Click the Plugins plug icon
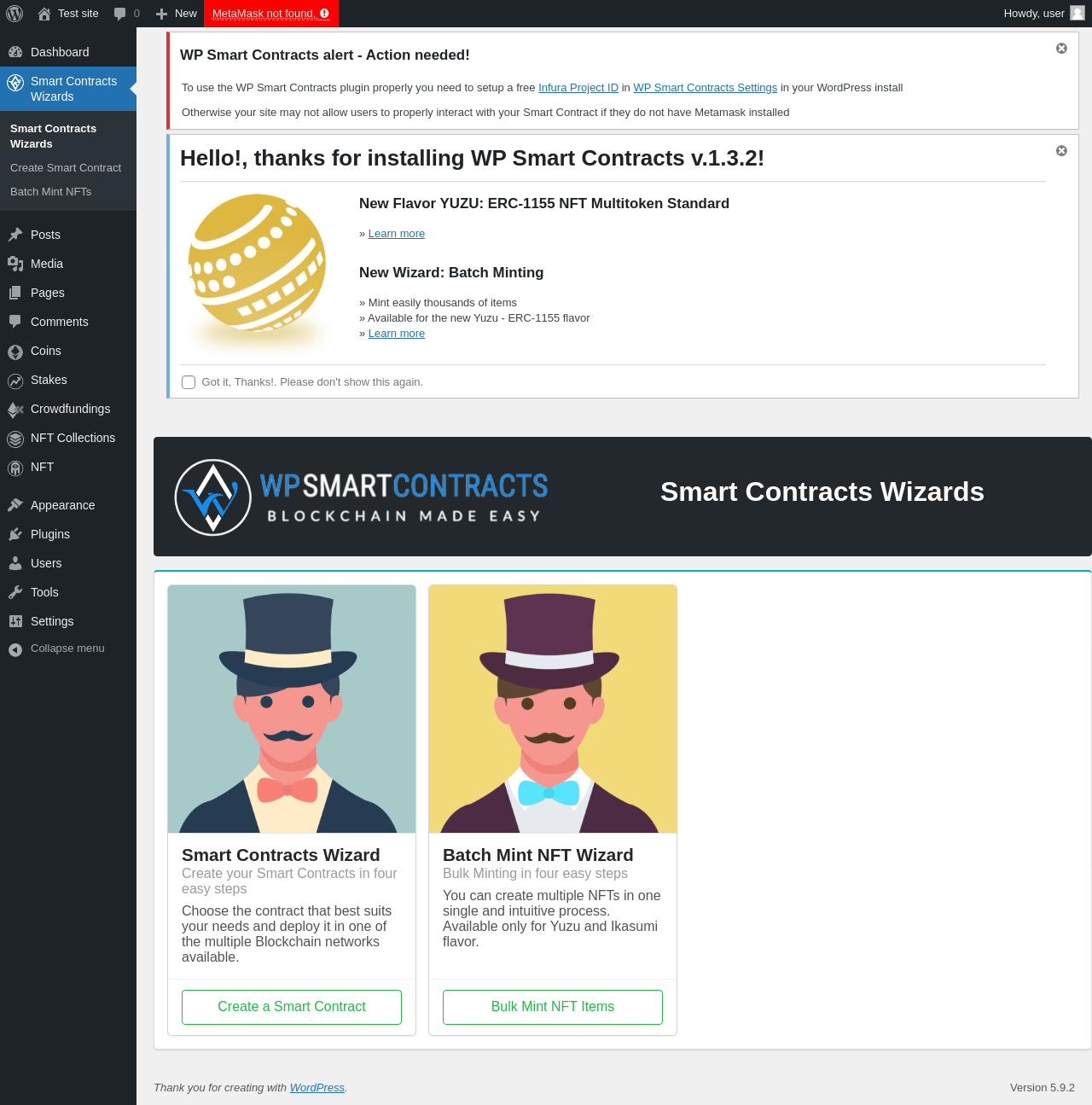Viewport: 1092px width, 1105px height. pos(15,534)
